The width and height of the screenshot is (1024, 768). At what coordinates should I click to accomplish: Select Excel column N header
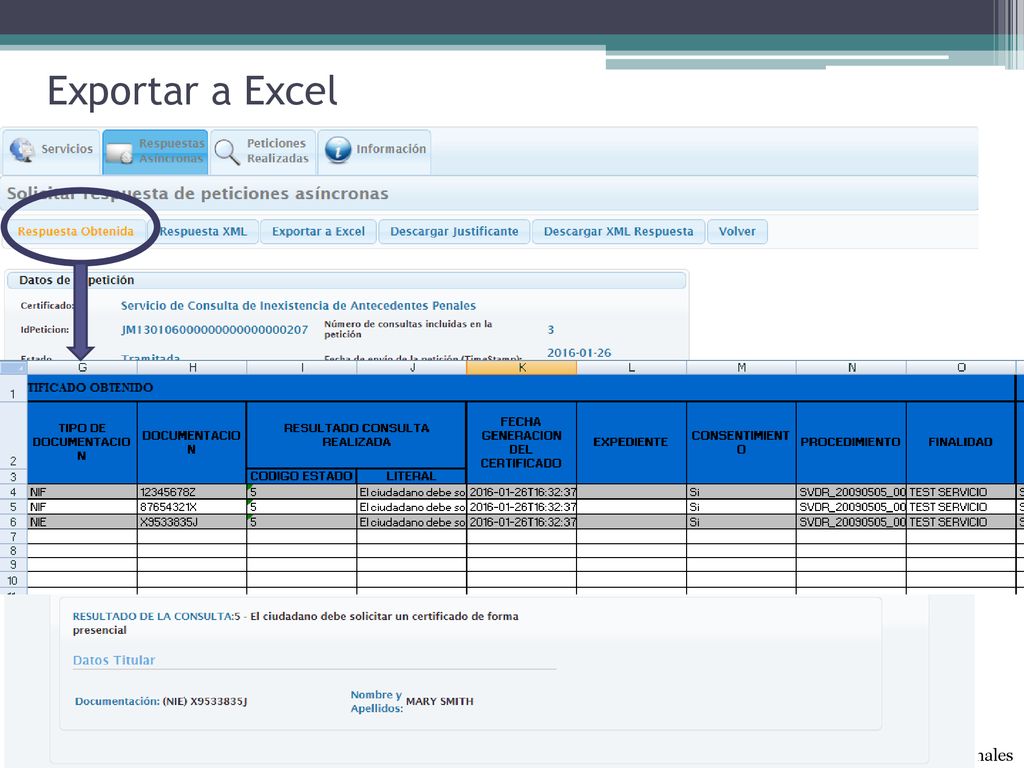click(x=852, y=368)
